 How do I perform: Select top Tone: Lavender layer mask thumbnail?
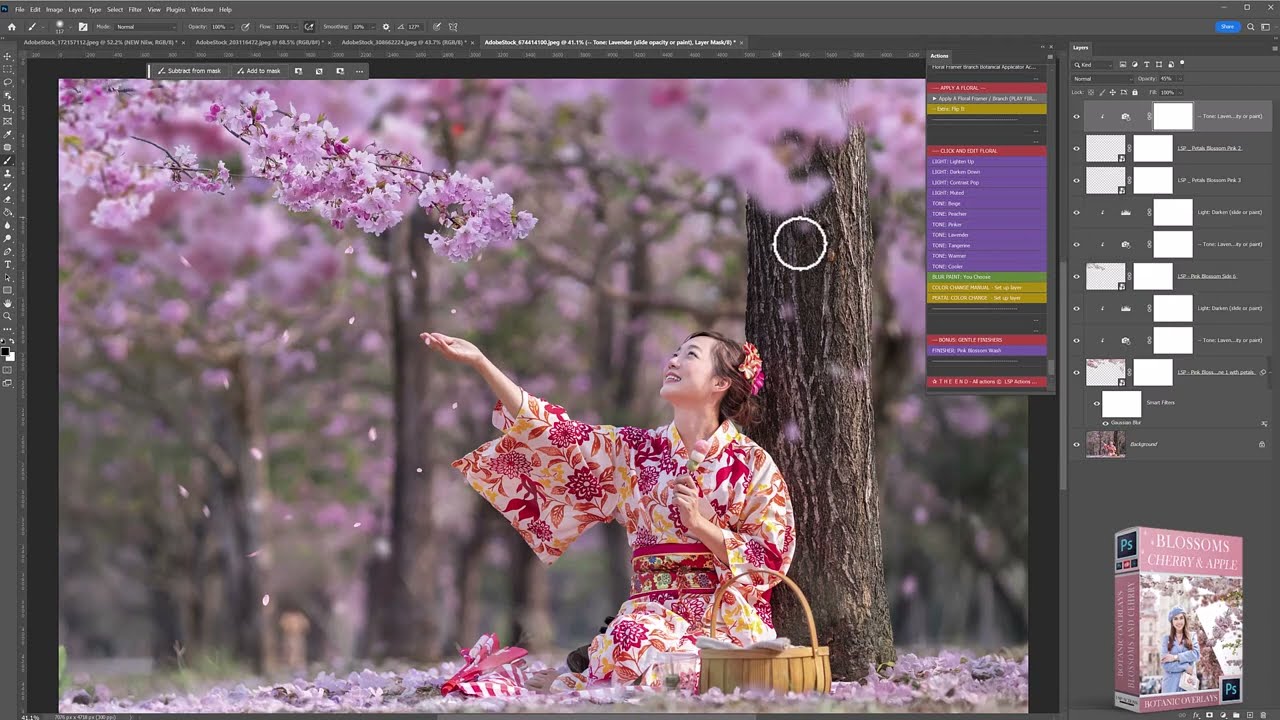[x=1173, y=116]
